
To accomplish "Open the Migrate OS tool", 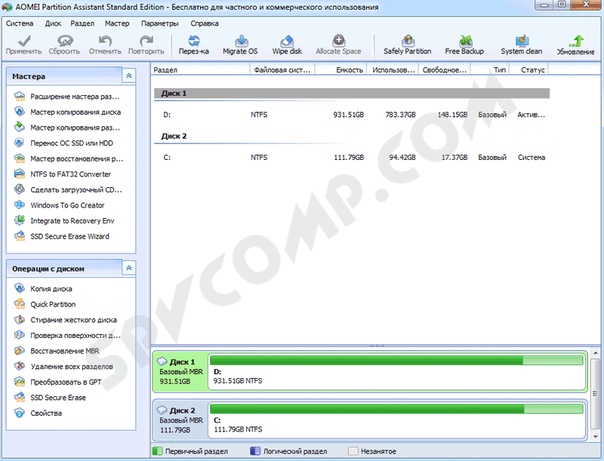I will [x=240, y=45].
